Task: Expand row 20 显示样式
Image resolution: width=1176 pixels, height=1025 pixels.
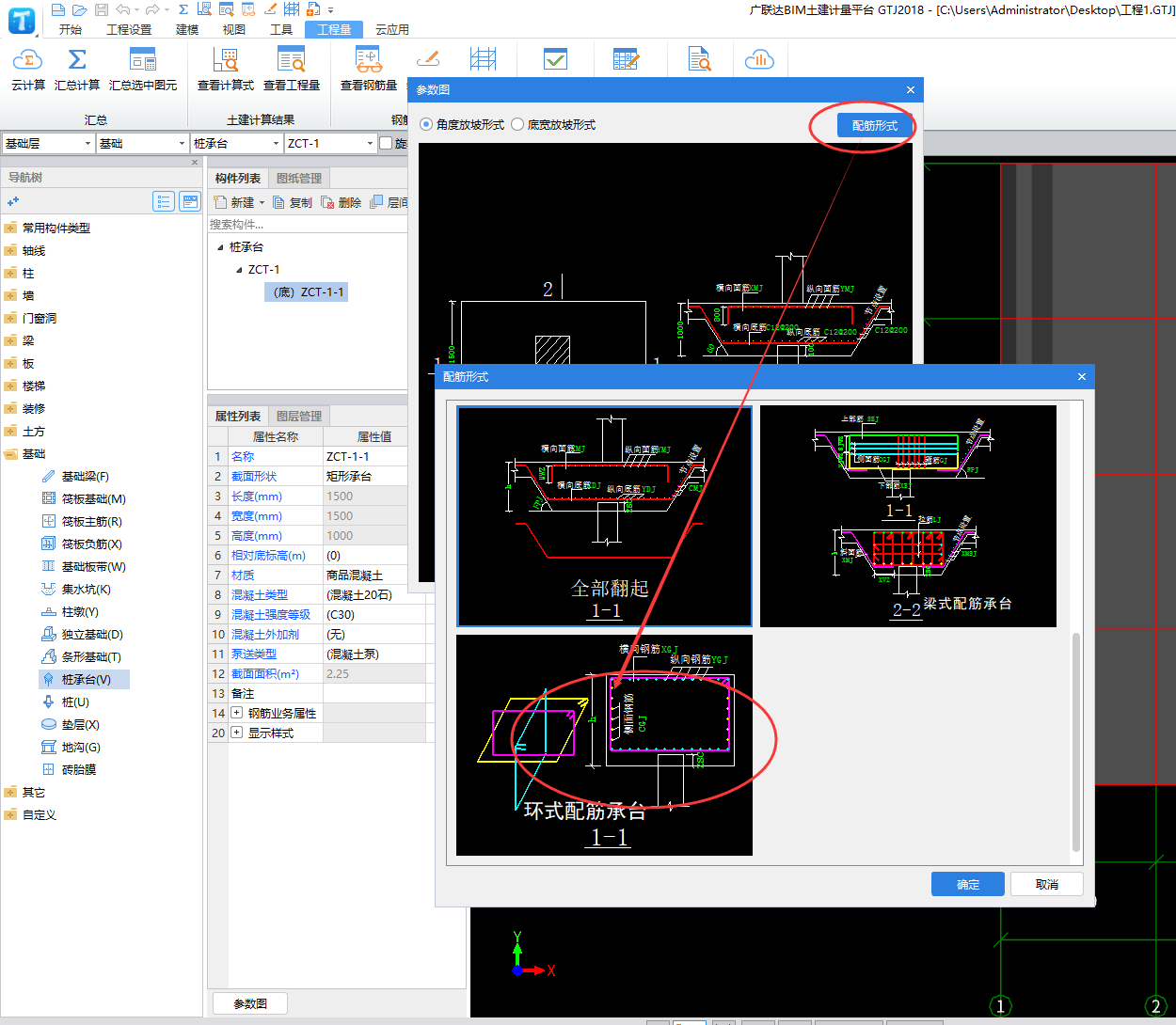Action: (236, 733)
